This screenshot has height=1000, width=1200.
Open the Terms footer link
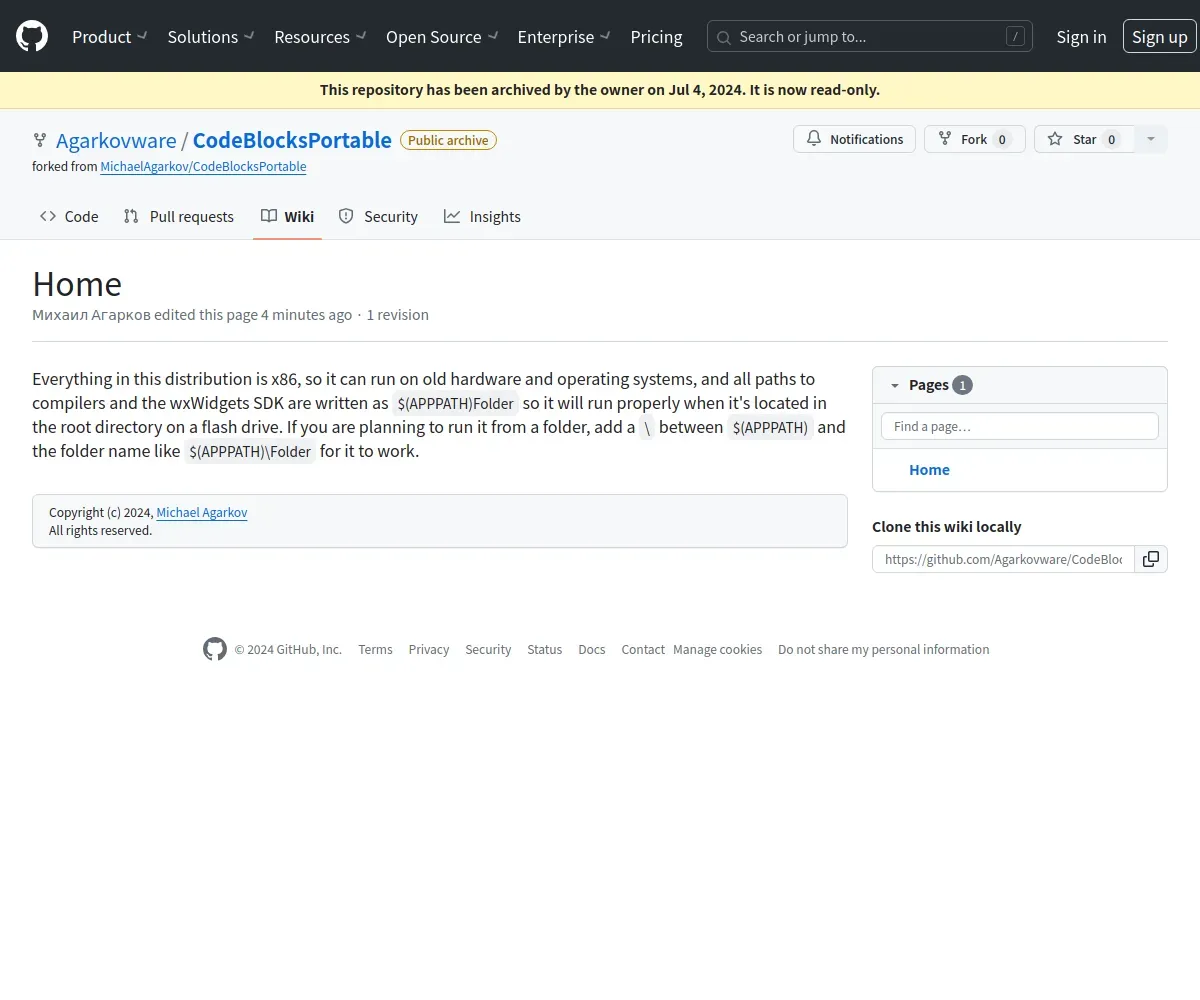pyautogui.click(x=375, y=649)
